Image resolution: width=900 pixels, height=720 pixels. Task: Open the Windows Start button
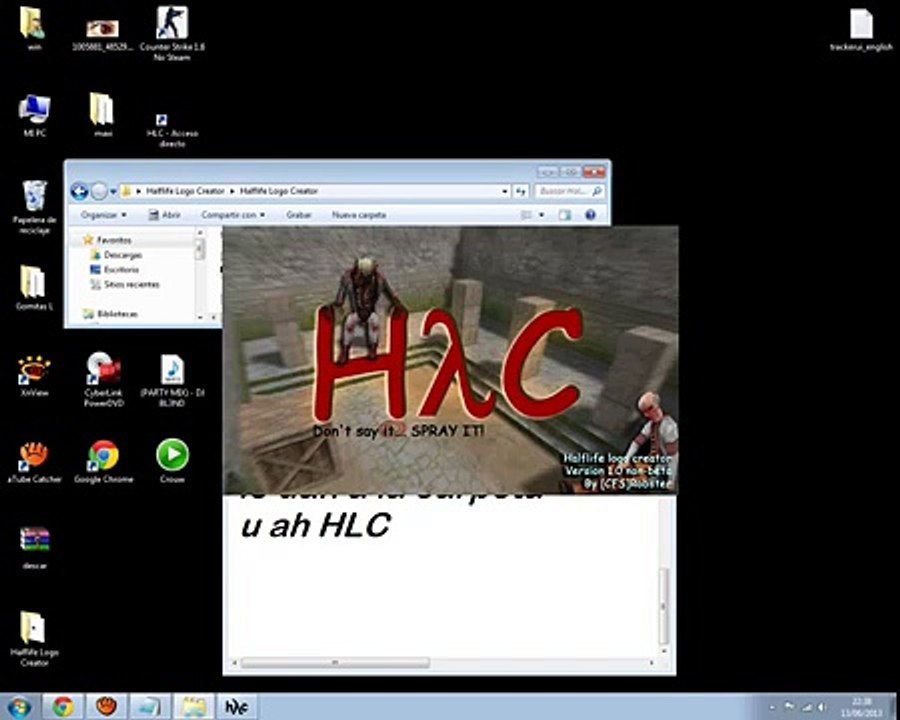(18, 707)
